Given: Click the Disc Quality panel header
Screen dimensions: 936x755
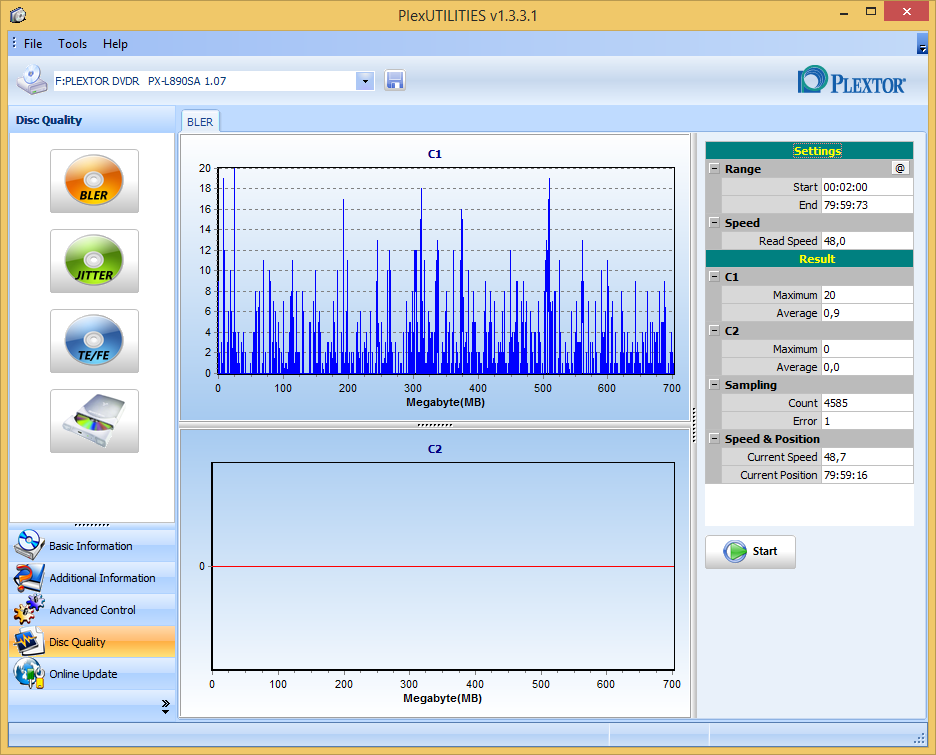Looking at the screenshot, I should pos(92,120).
